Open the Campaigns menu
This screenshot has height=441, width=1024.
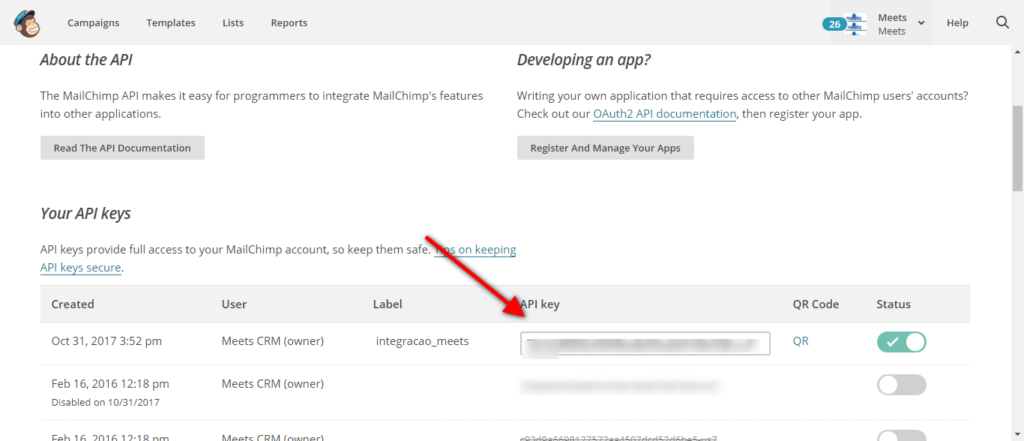(93, 23)
